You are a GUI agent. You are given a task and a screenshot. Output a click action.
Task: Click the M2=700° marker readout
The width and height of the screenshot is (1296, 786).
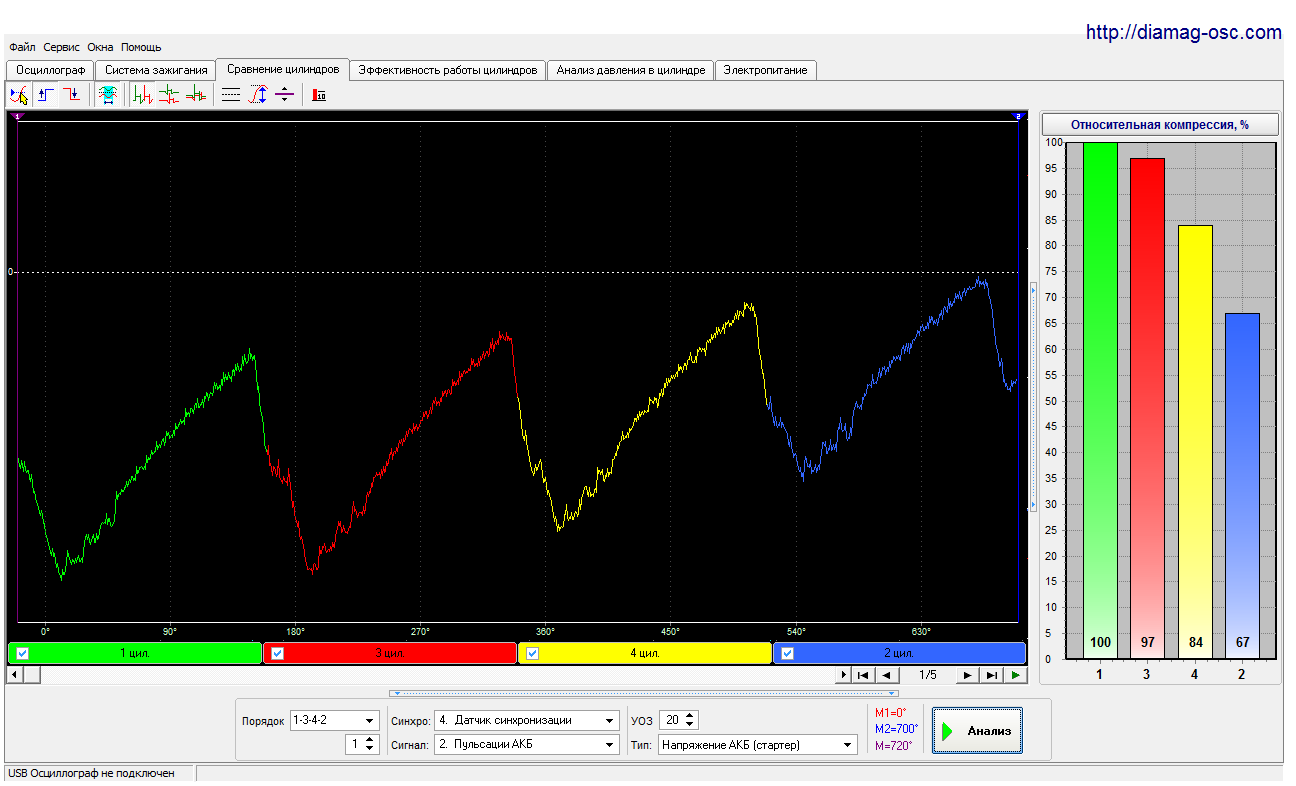(x=896, y=729)
